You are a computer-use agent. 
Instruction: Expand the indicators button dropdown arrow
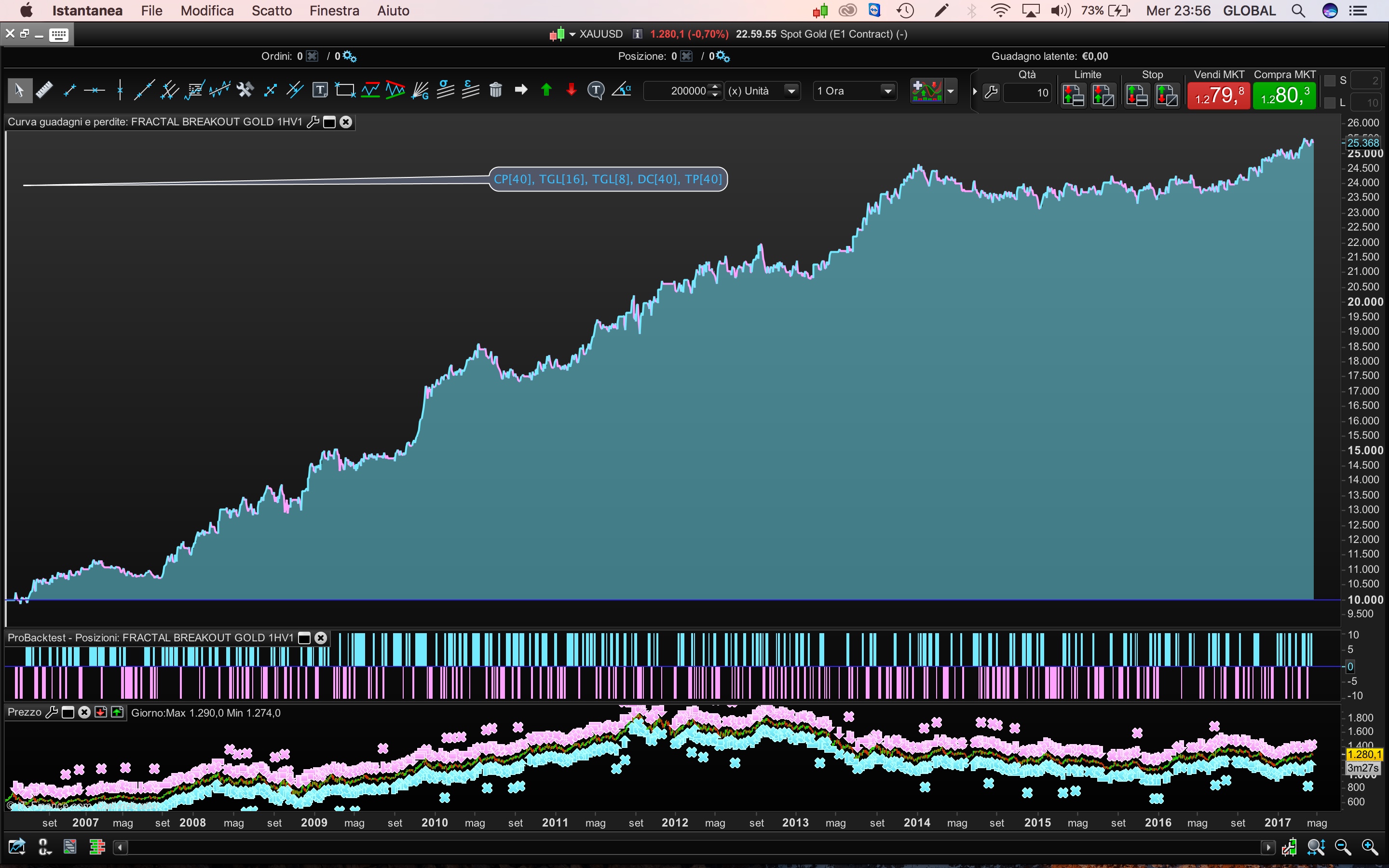click(x=951, y=91)
